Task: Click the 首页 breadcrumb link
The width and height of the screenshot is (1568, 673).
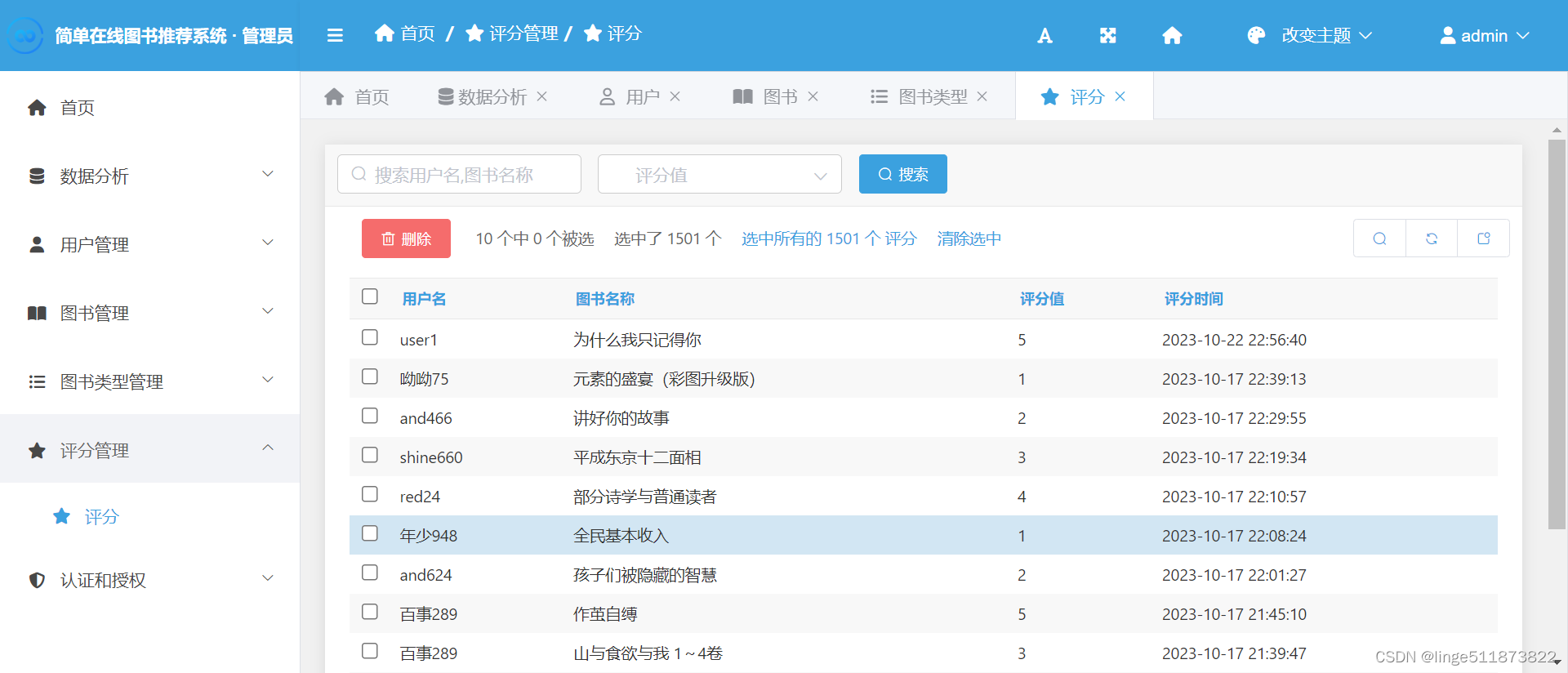Action: point(405,33)
